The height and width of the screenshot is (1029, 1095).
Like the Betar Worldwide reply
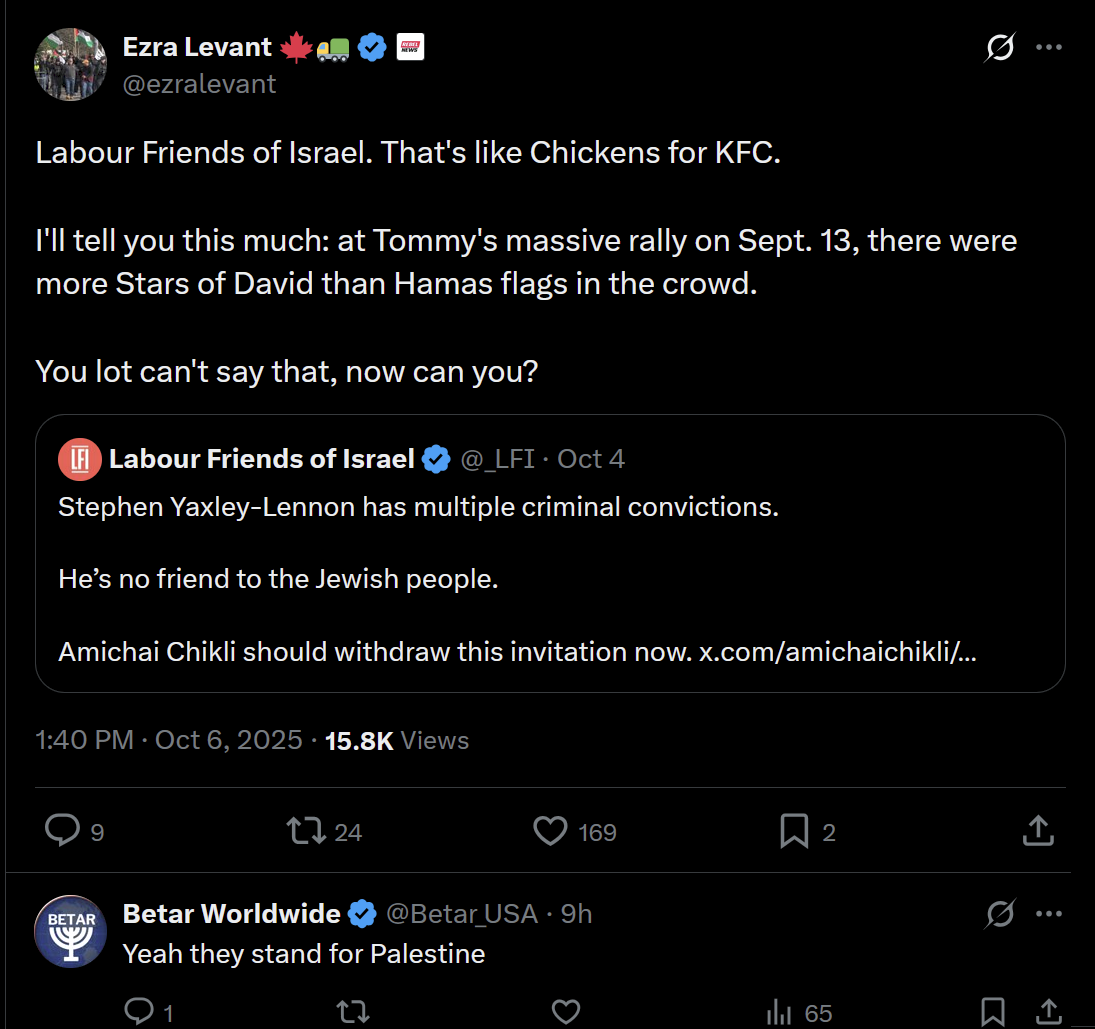click(x=566, y=1012)
